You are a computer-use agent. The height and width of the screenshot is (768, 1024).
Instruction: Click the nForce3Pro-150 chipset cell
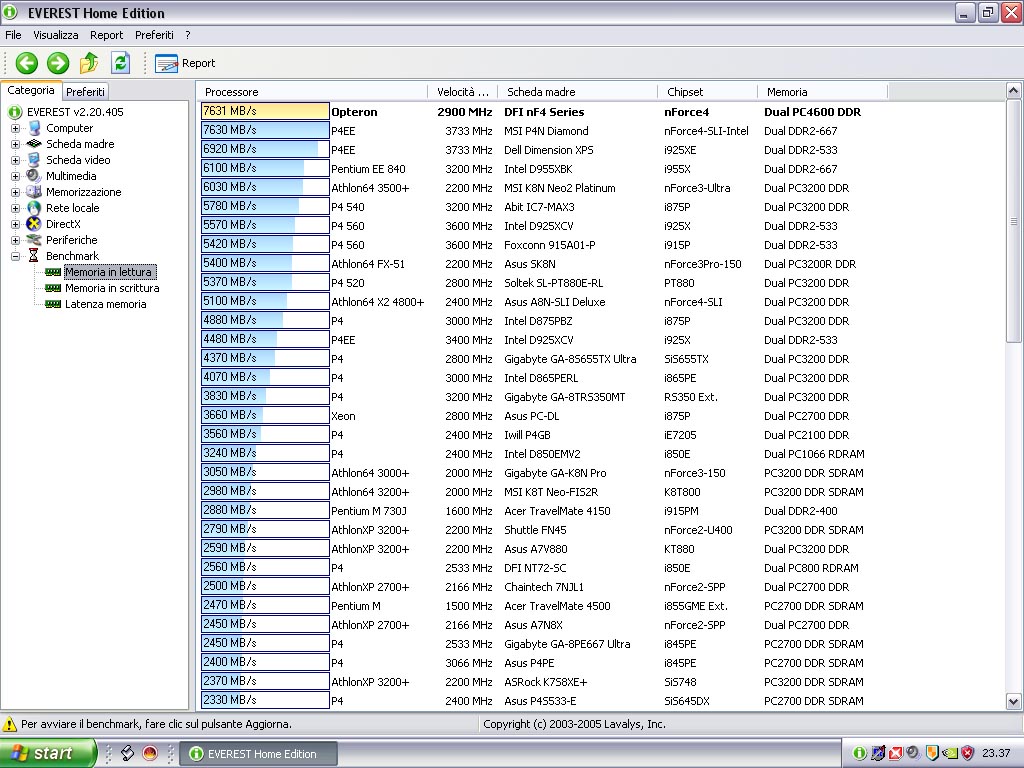703,264
